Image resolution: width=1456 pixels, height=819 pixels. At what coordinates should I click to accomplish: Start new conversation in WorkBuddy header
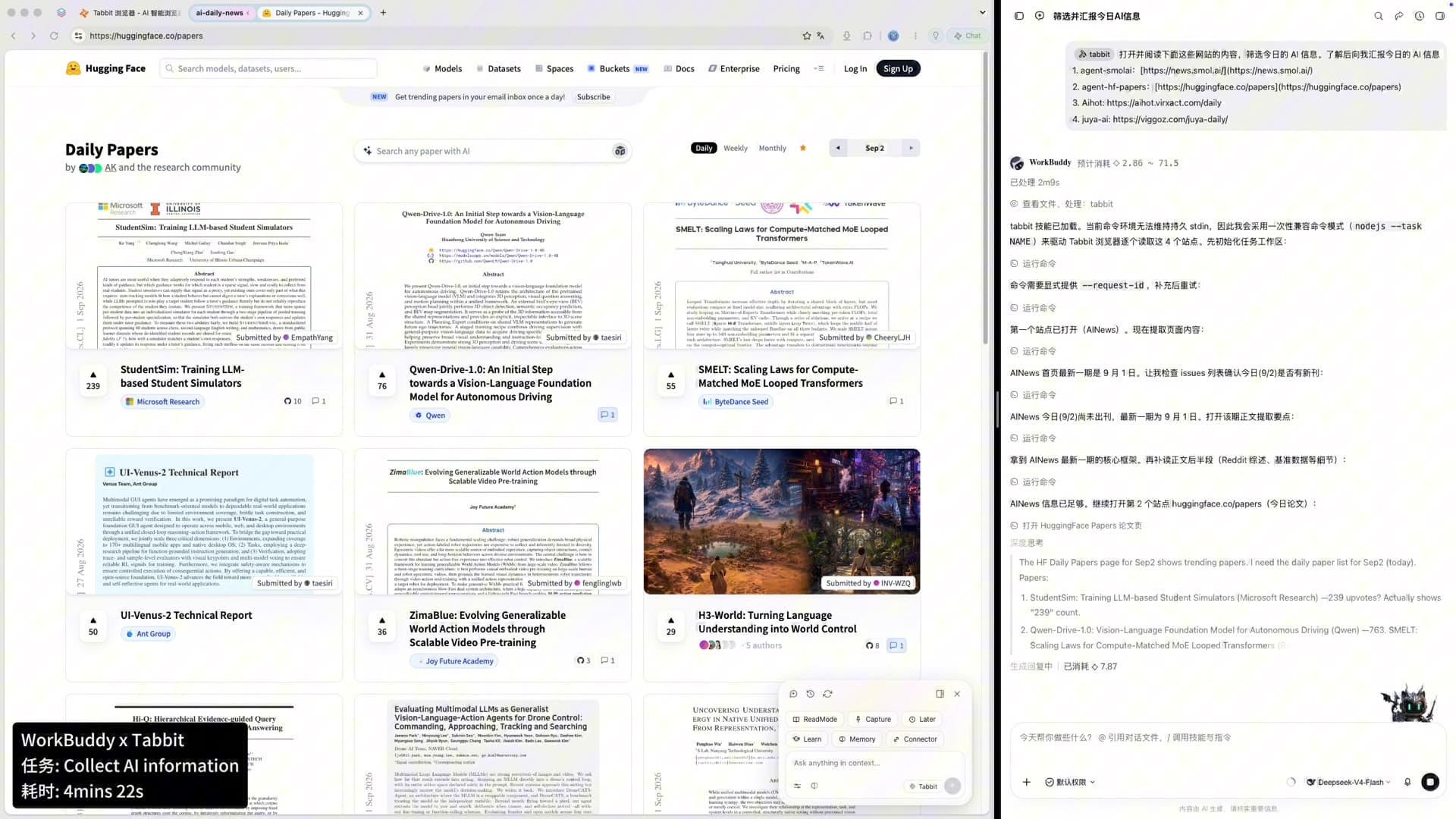pos(1040,16)
